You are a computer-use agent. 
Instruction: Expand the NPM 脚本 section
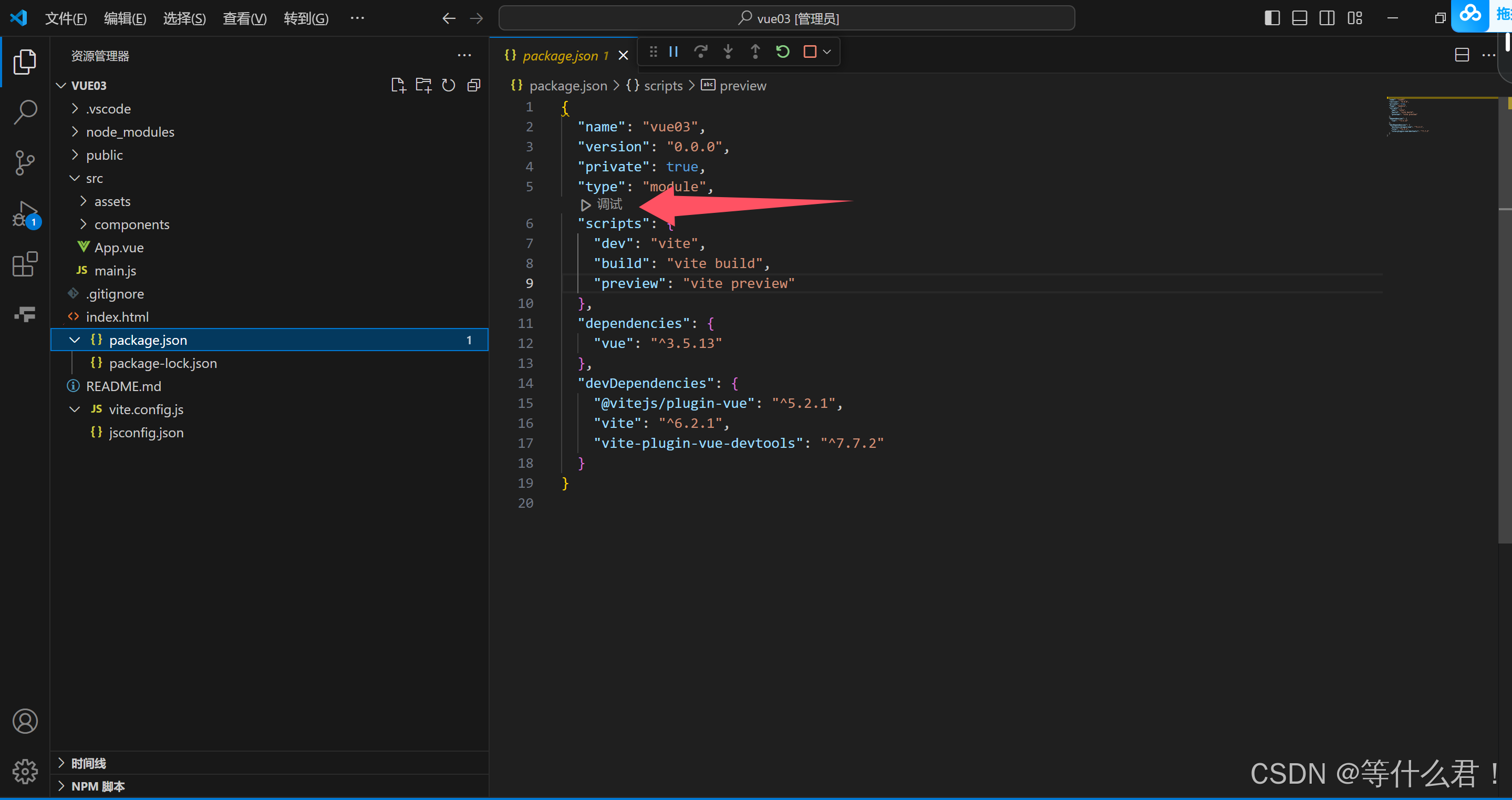pos(97,786)
